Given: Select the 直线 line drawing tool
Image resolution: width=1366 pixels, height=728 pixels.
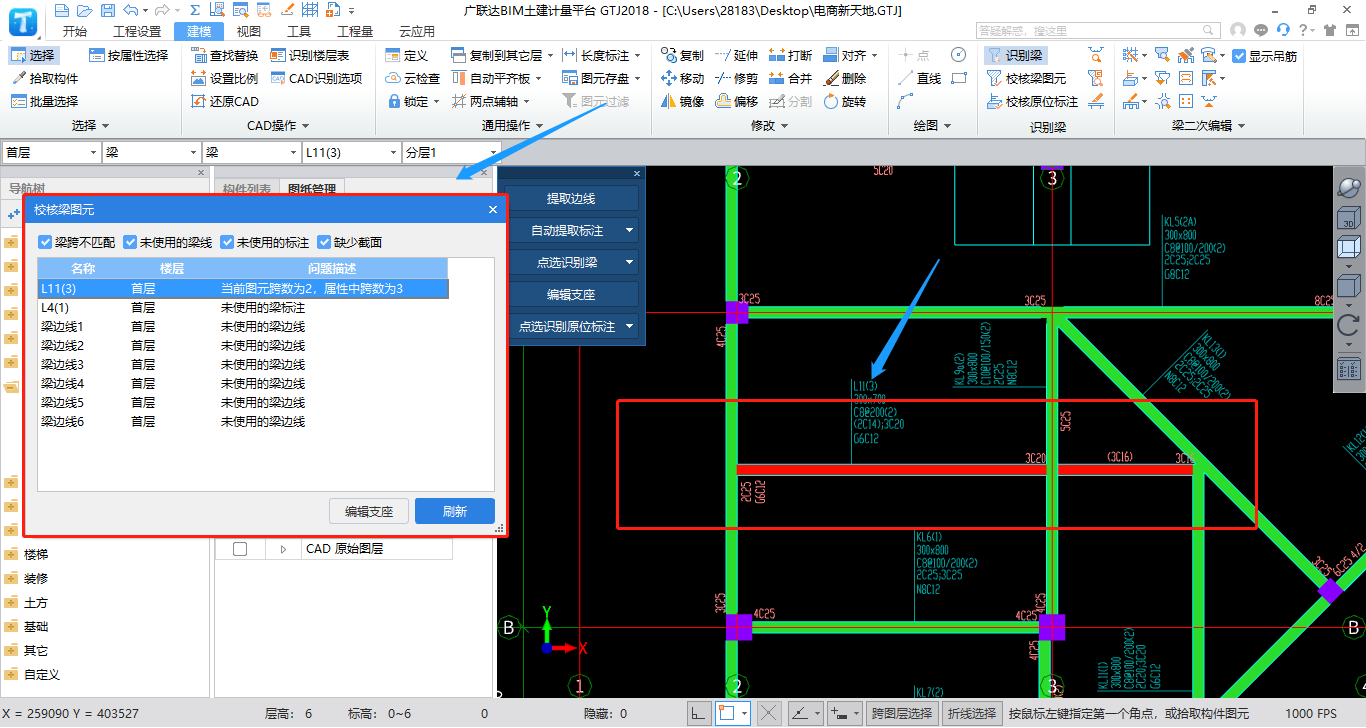Looking at the screenshot, I should click(x=919, y=78).
